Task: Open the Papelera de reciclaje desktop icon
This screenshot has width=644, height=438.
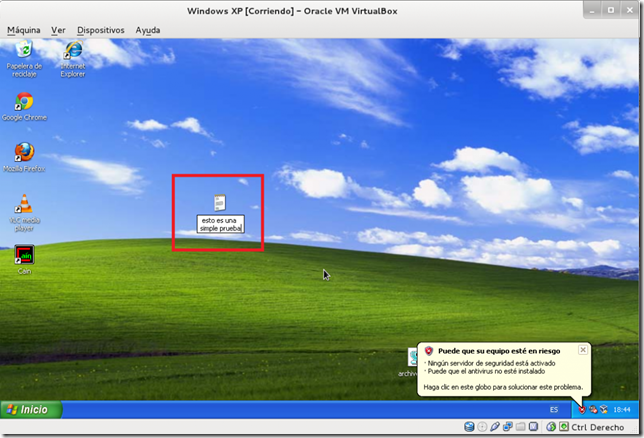Action: (24, 58)
